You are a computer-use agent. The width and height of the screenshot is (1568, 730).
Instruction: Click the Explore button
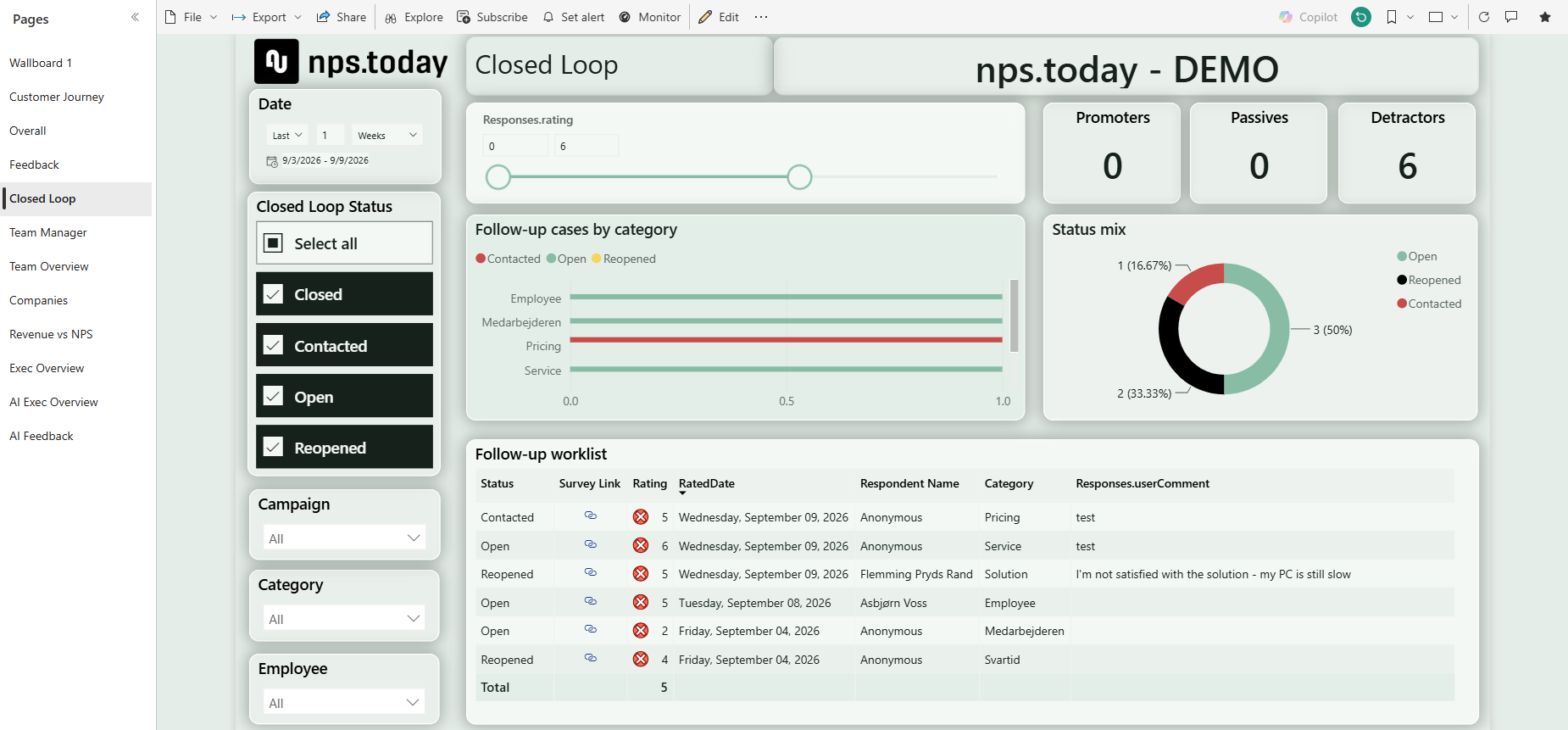coord(414,17)
